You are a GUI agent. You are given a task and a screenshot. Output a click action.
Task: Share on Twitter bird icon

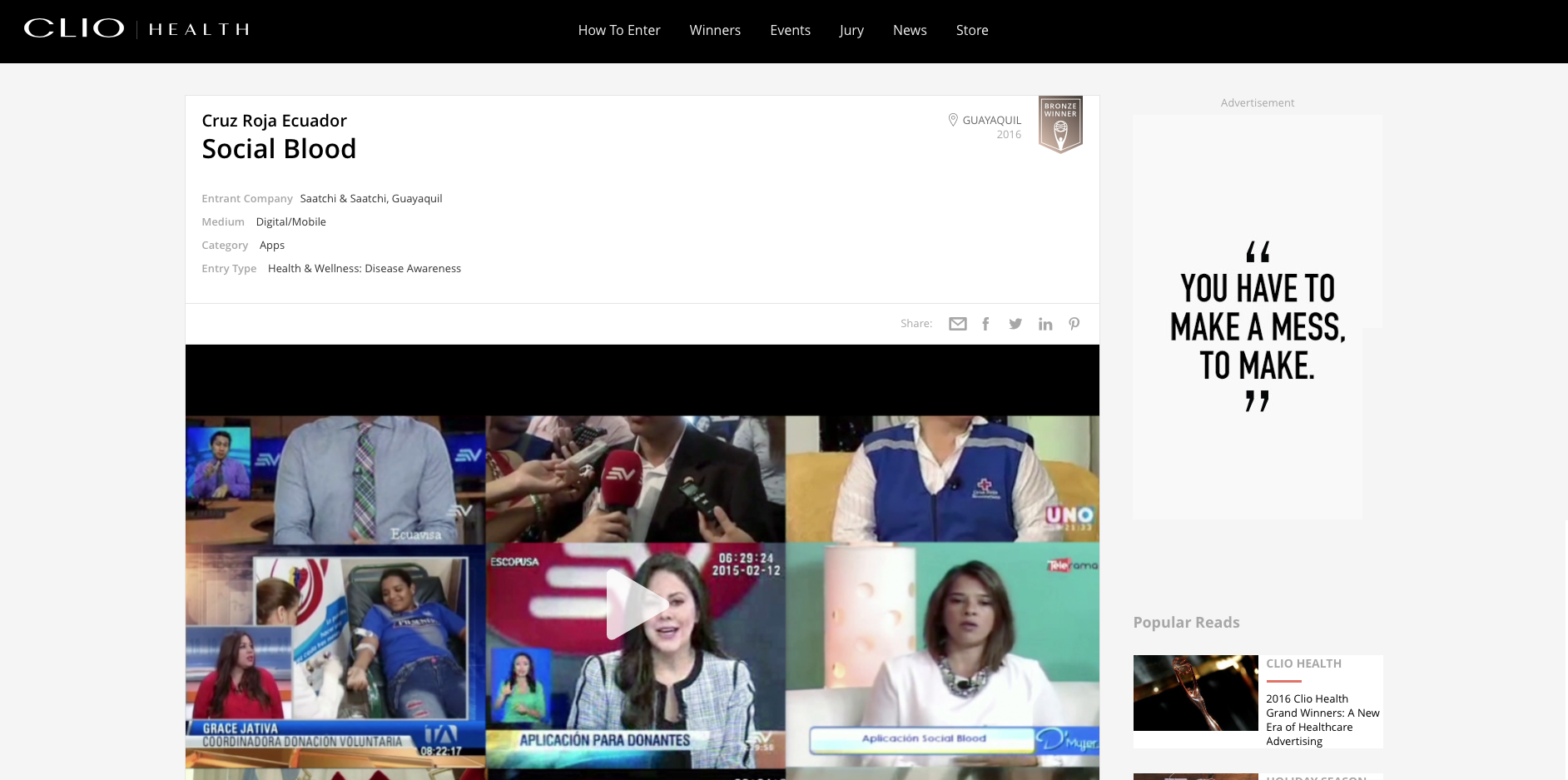point(1015,324)
